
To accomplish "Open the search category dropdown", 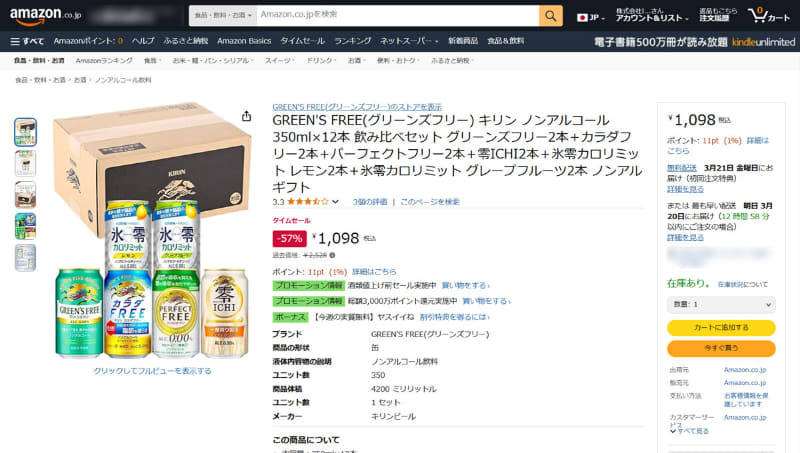I will [x=223, y=16].
